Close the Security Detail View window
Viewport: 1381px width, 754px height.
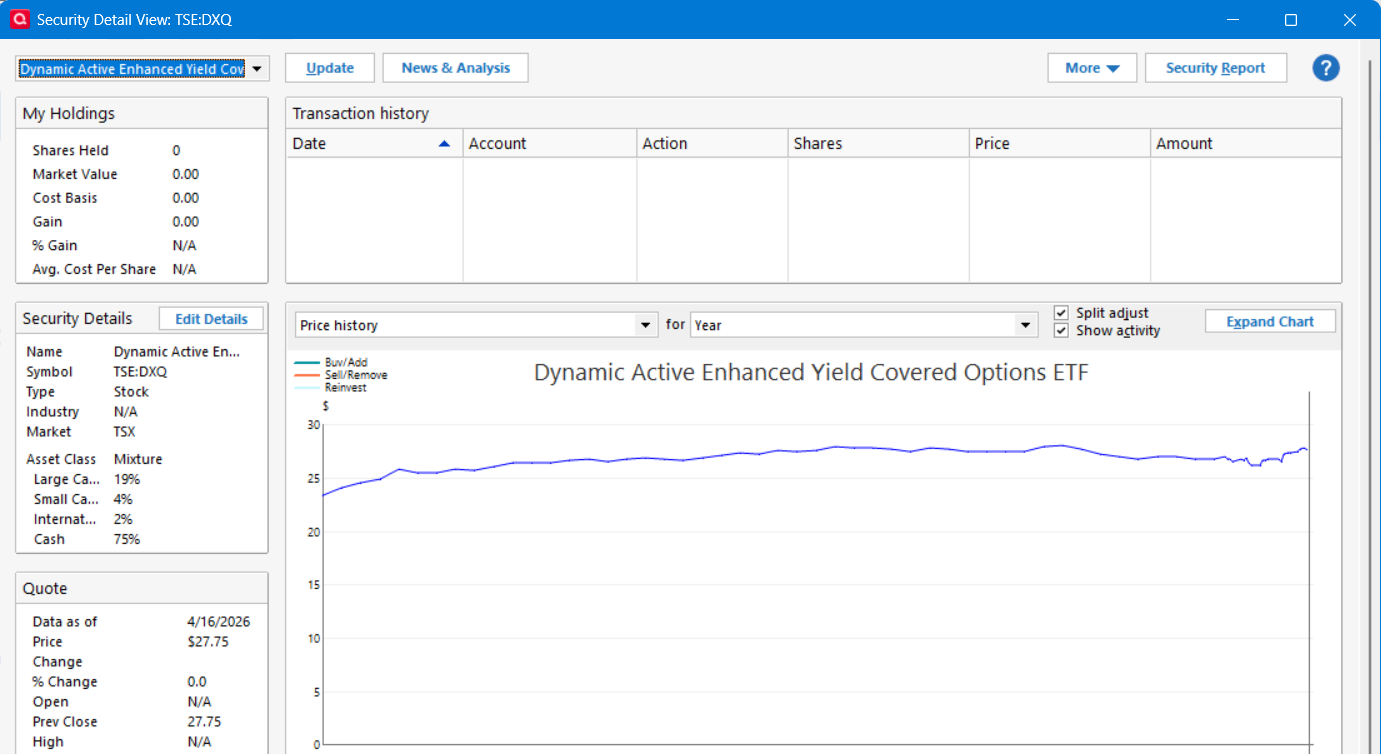[1349, 19]
